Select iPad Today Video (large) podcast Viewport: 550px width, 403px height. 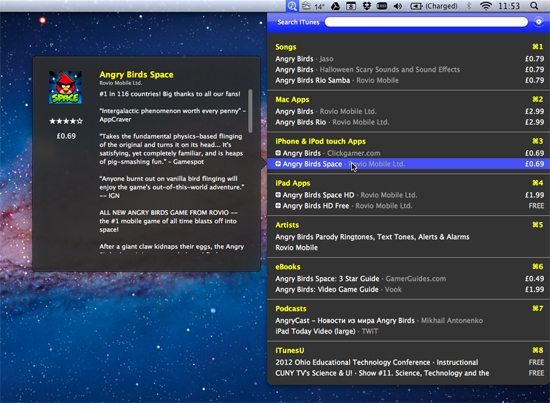(x=409, y=331)
